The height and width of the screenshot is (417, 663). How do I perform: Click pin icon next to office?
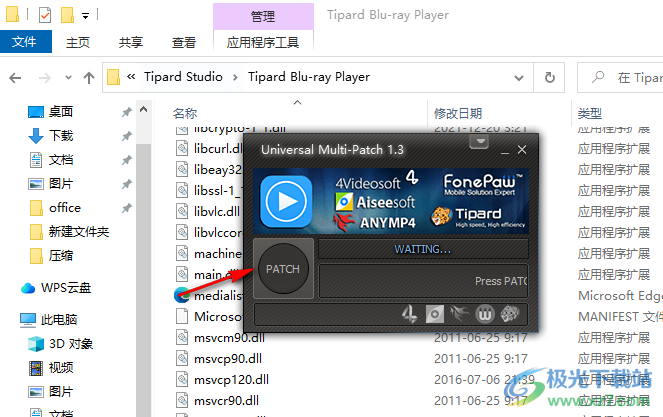(x=126, y=208)
